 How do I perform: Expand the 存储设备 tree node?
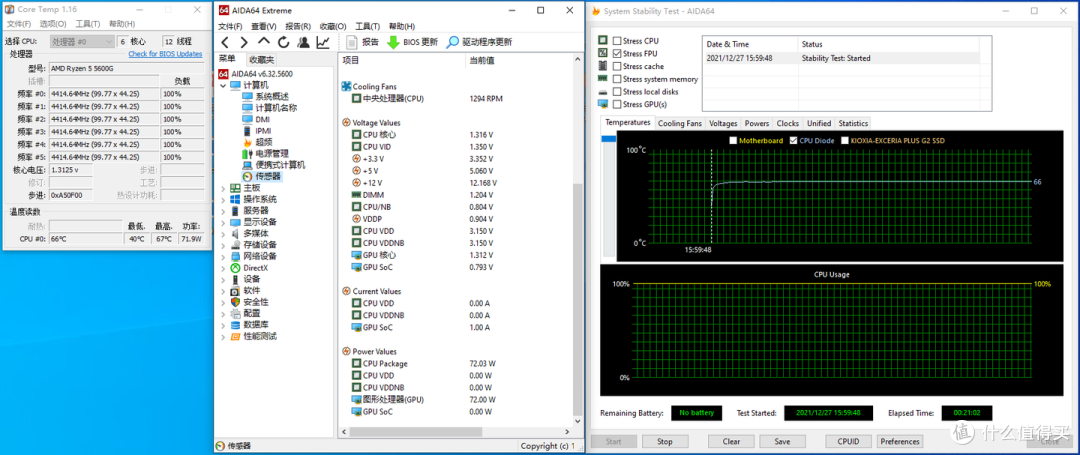(222, 245)
